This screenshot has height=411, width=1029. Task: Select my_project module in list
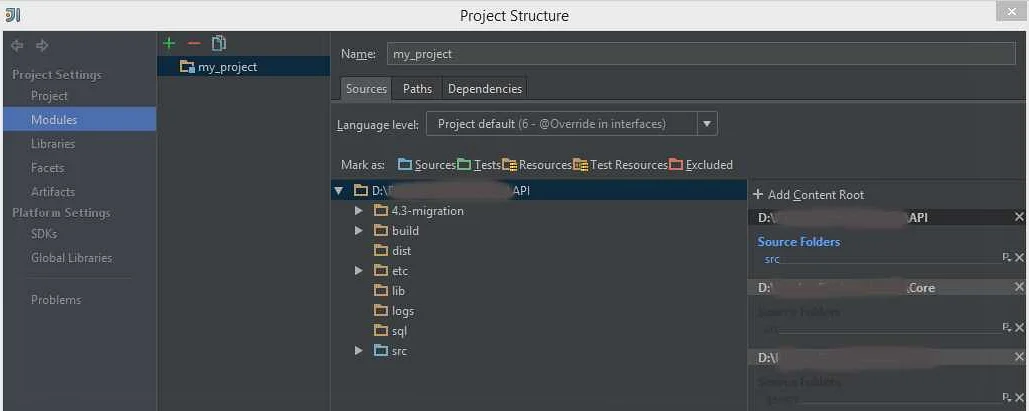tap(227, 67)
